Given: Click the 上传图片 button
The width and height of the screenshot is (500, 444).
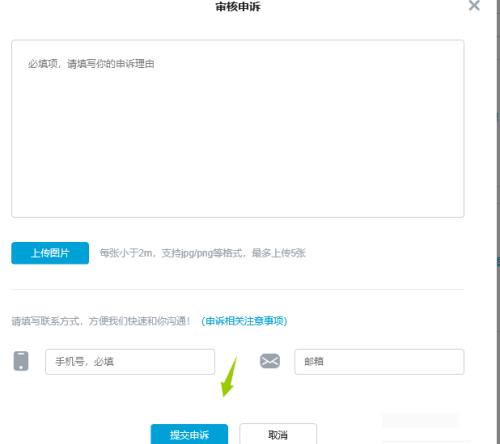Looking at the screenshot, I should click(x=50, y=253).
